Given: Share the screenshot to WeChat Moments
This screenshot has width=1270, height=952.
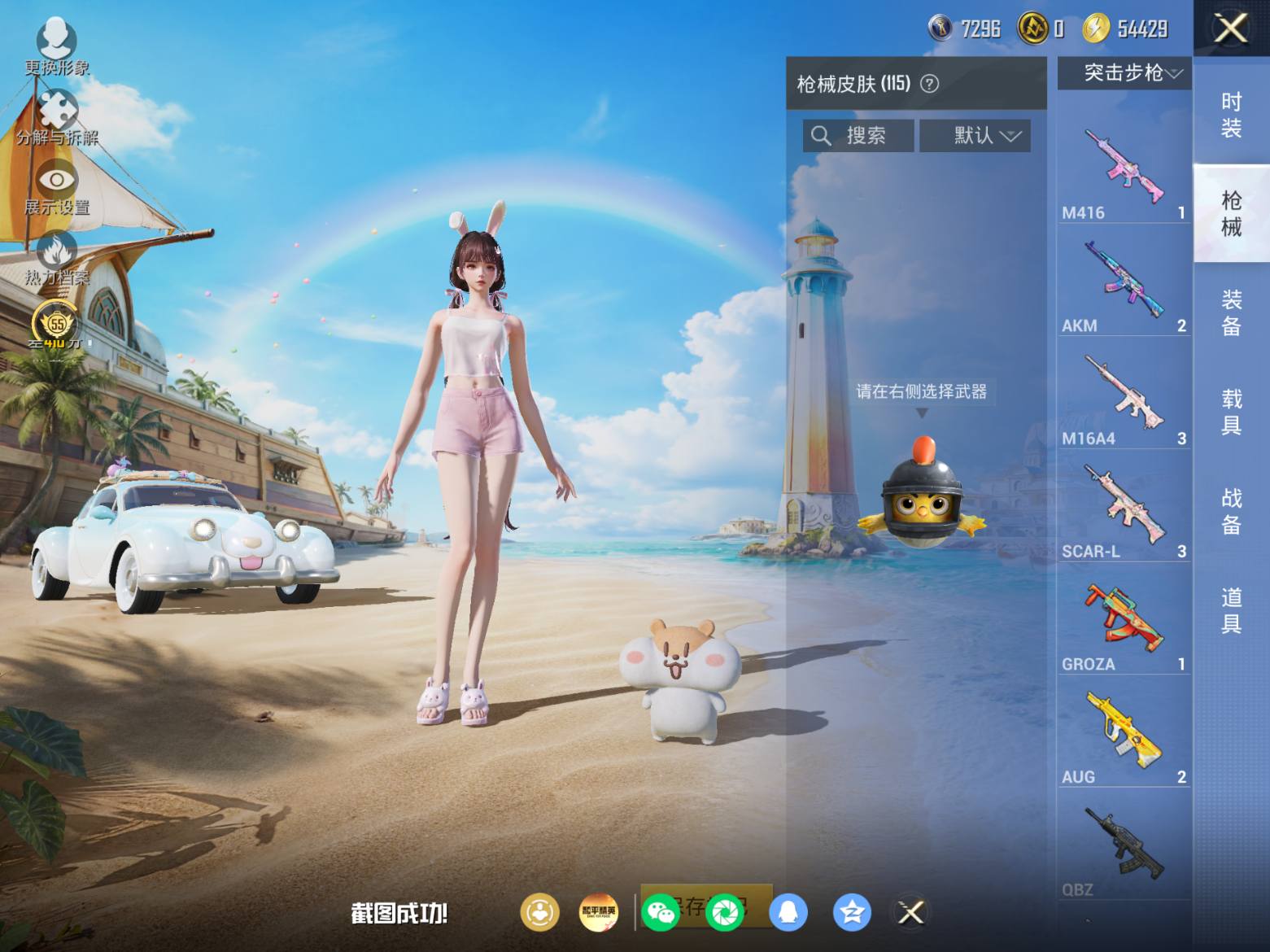Looking at the screenshot, I should 725,912.
